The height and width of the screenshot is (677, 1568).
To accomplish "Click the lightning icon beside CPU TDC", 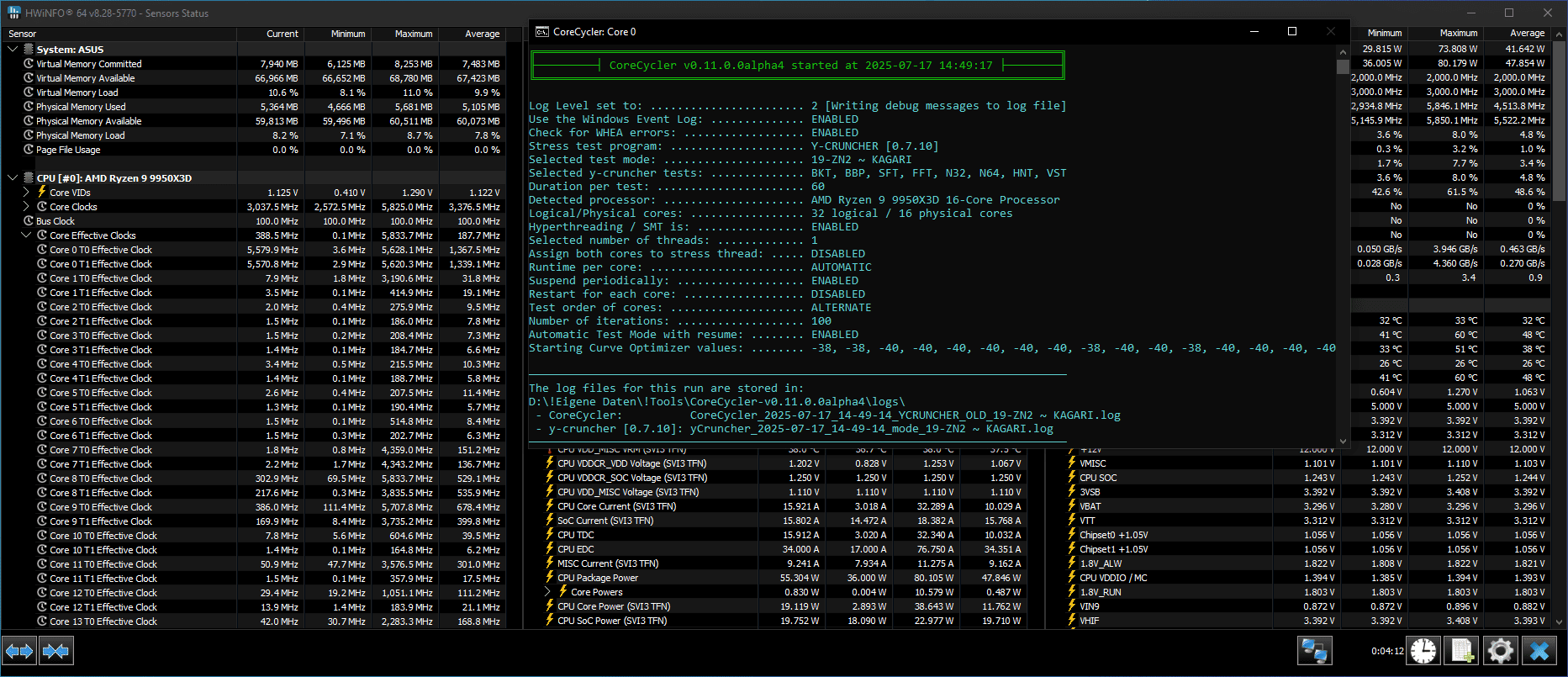I will click(x=550, y=534).
